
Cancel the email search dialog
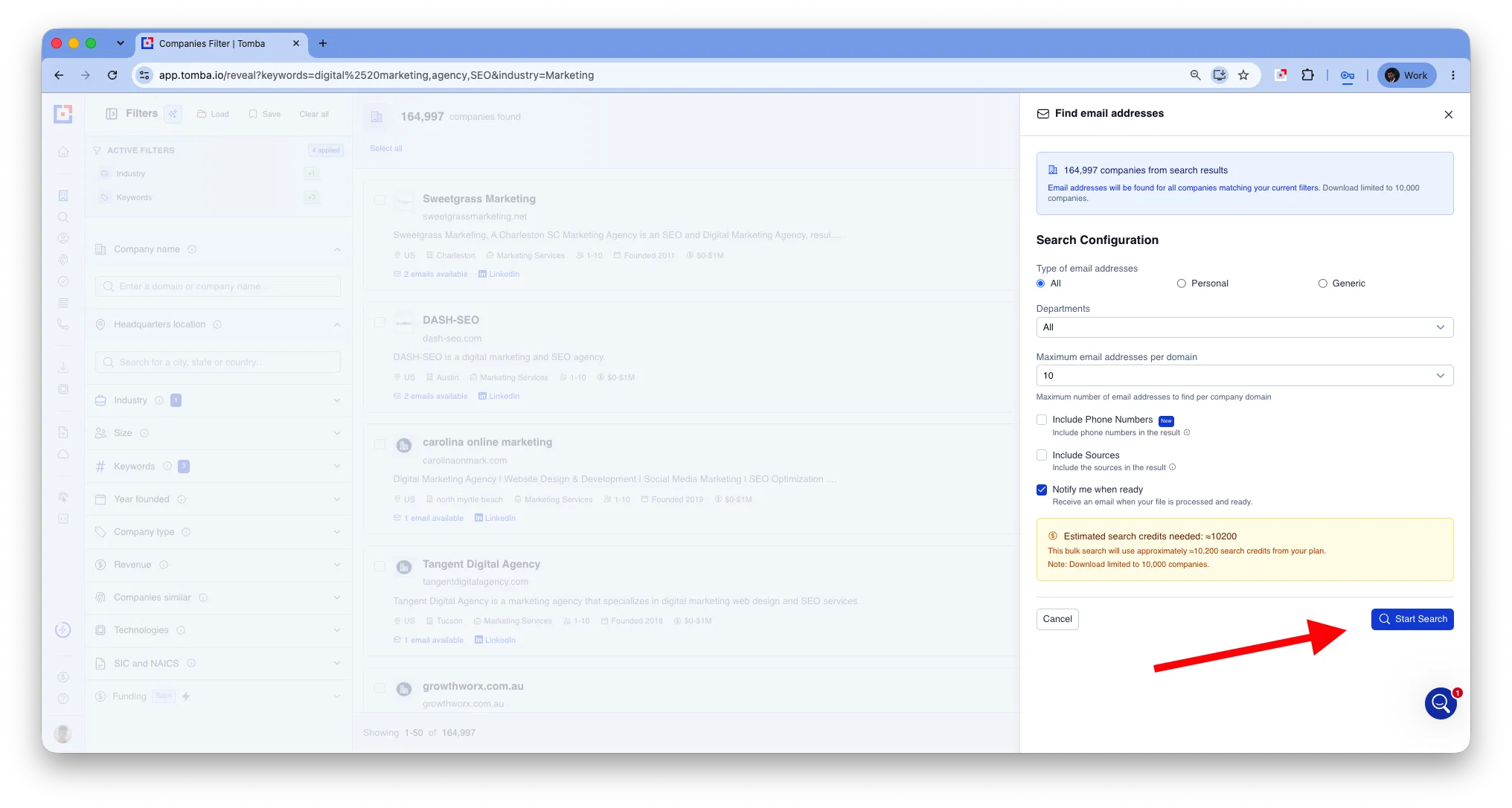coord(1057,619)
